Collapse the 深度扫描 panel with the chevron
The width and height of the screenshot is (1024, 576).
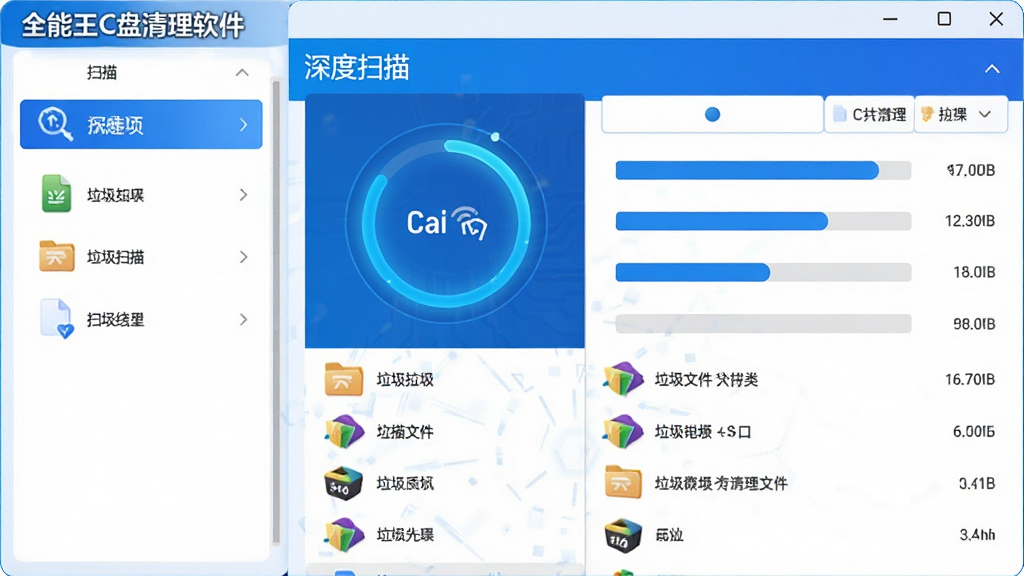[992, 69]
